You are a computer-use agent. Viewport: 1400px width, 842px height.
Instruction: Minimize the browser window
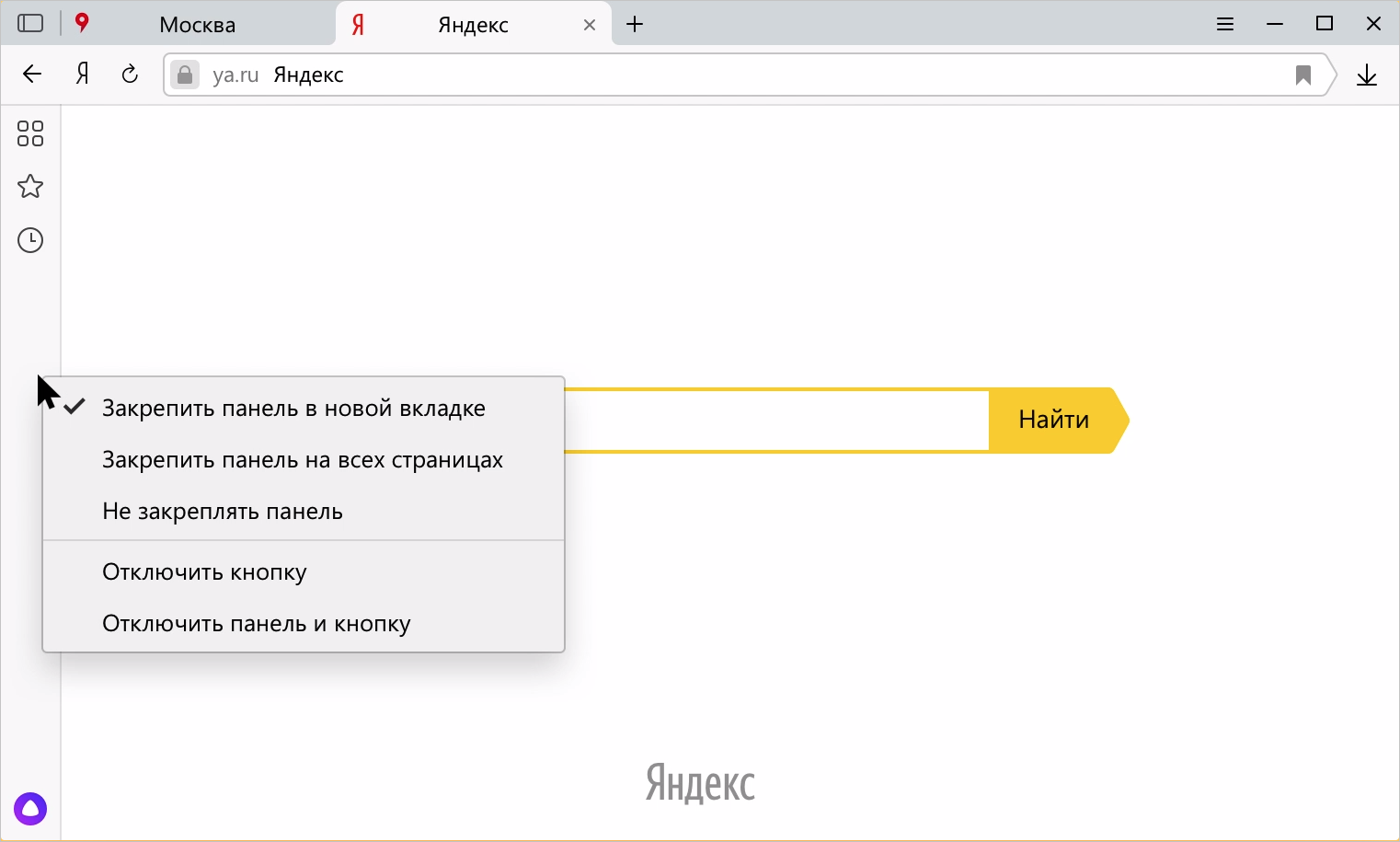coord(1275,24)
